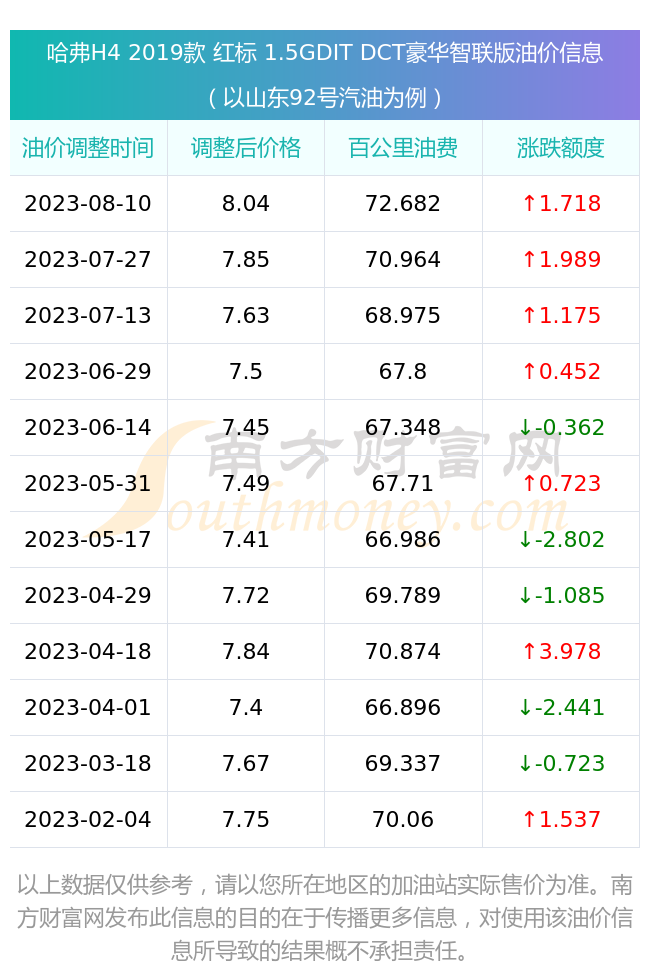Click the 哈弗H4 2019款 title banner

tap(325, 53)
